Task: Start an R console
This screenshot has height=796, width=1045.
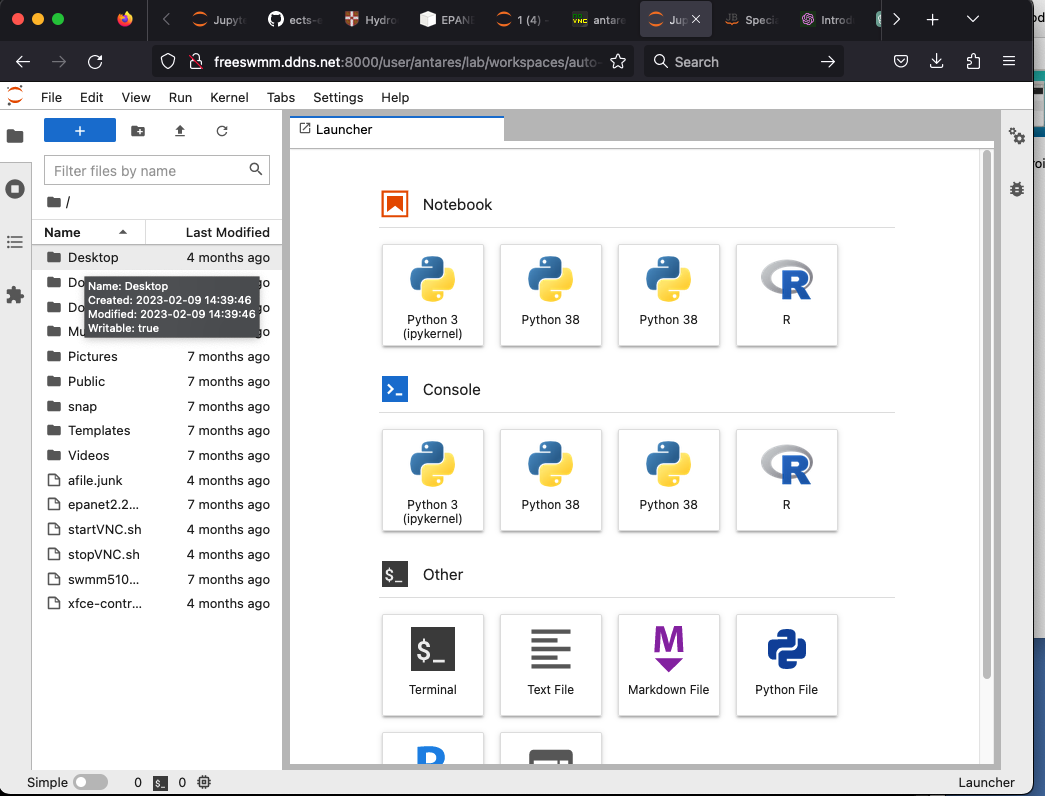Action: click(x=786, y=480)
